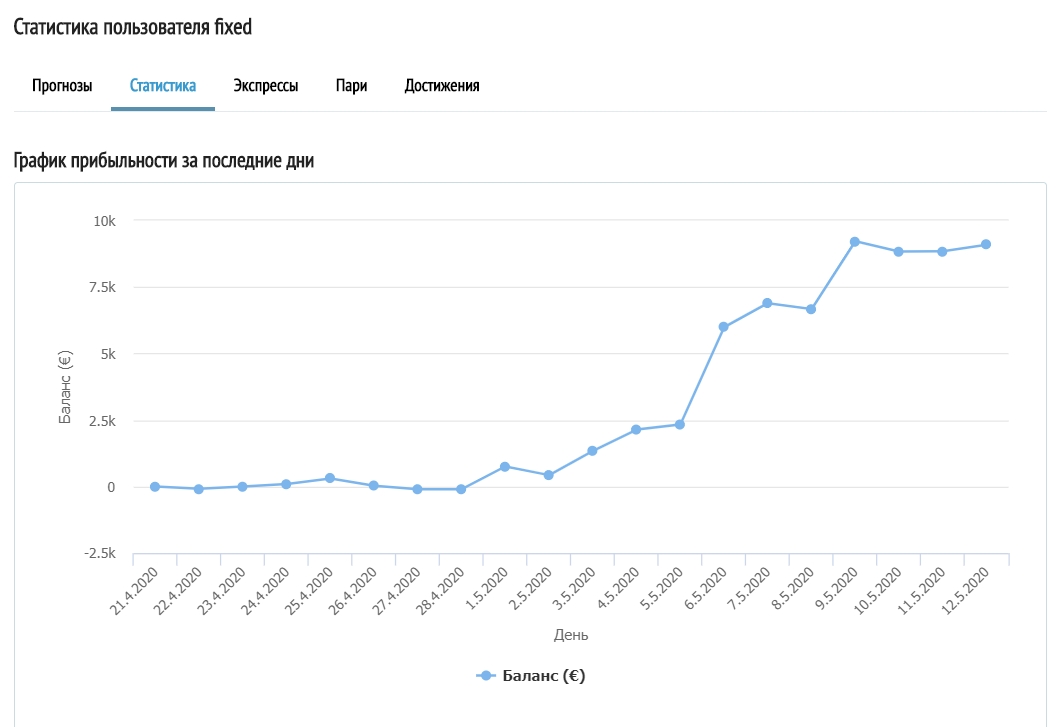
Task: Click the data point for 7.5.2020
Action: (x=767, y=303)
